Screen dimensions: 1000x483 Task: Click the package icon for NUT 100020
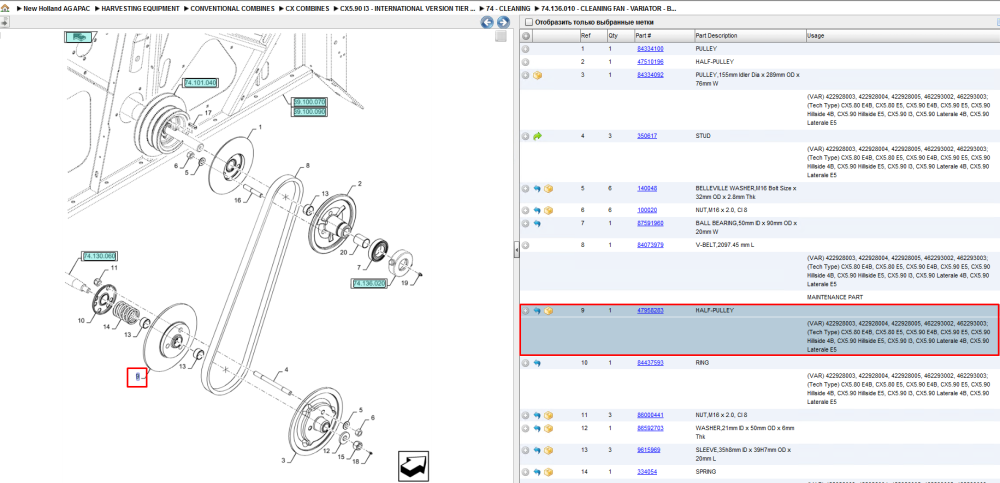tap(548, 210)
